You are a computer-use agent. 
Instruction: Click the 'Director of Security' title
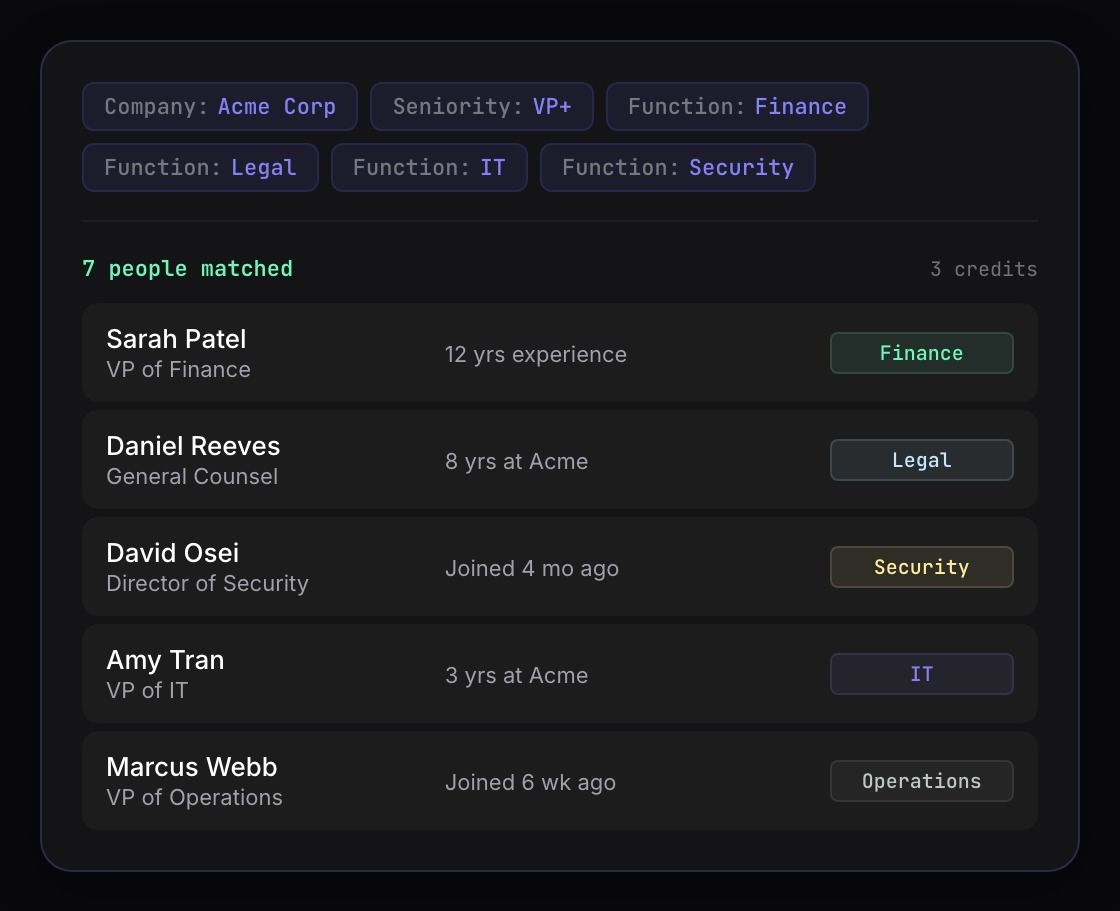point(207,584)
